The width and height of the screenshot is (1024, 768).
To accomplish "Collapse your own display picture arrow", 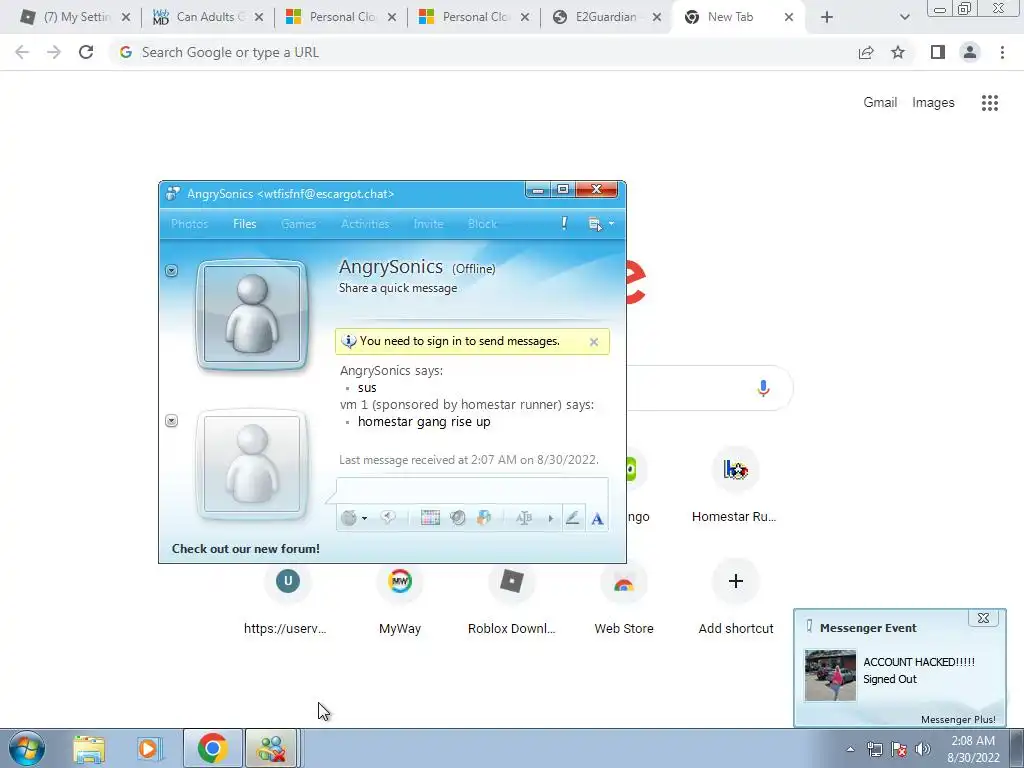I will (172, 421).
